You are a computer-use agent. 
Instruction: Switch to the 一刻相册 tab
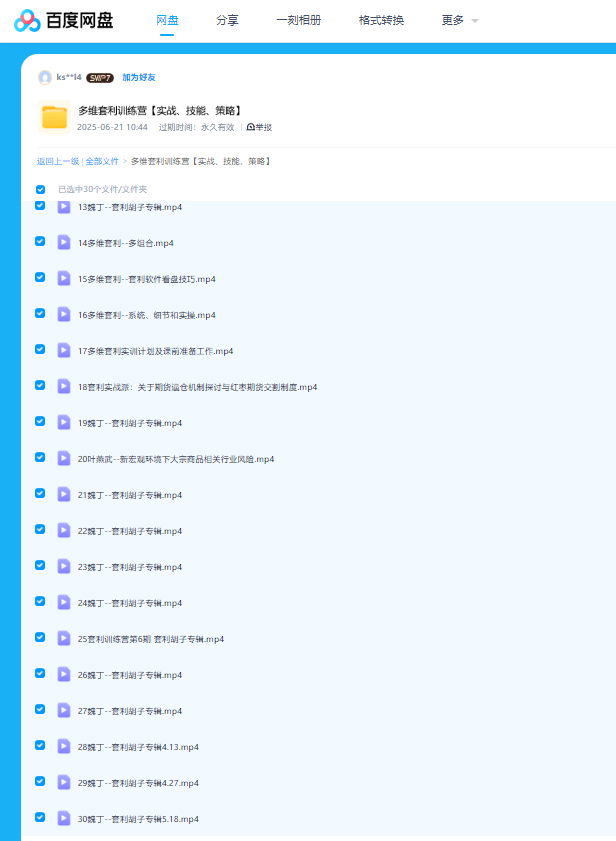298,20
